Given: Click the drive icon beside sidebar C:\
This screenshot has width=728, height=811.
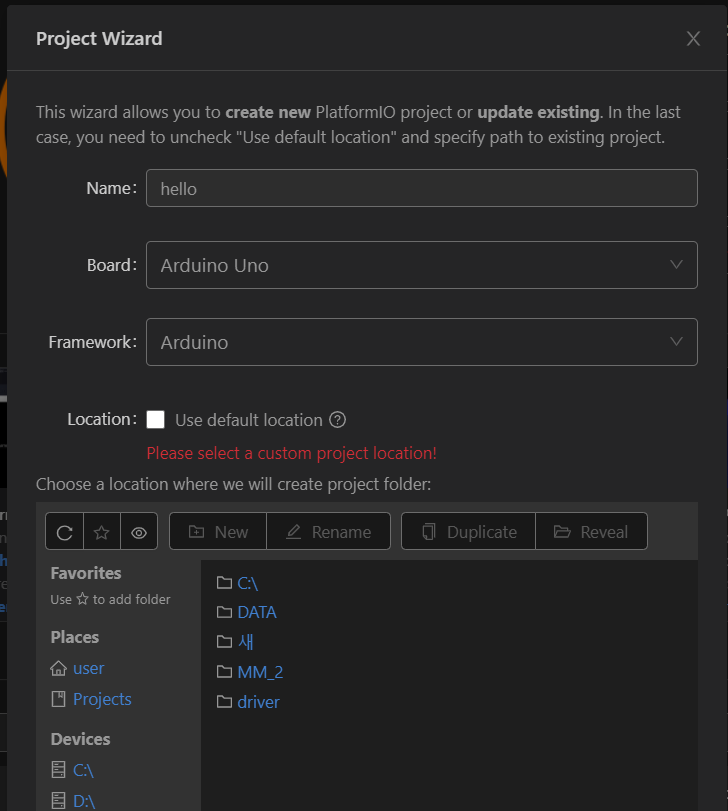Looking at the screenshot, I should [x=58, y=770].
